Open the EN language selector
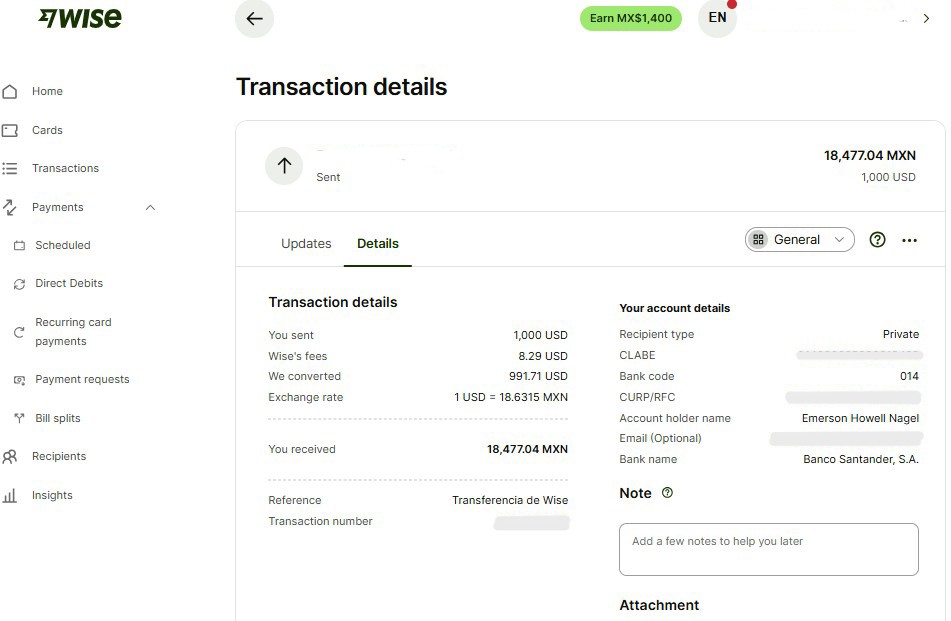This screenshot has height=621, width=951. pyautogui.click(x=717, y=18)
